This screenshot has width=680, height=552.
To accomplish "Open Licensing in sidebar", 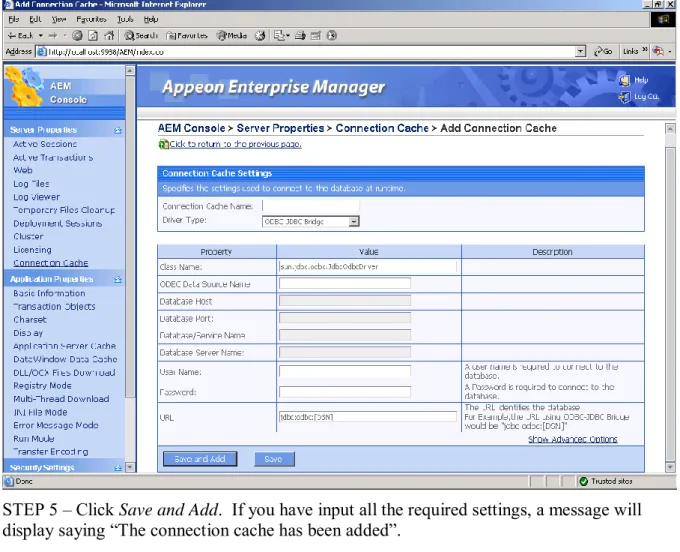I will click(x=33, y=250).
